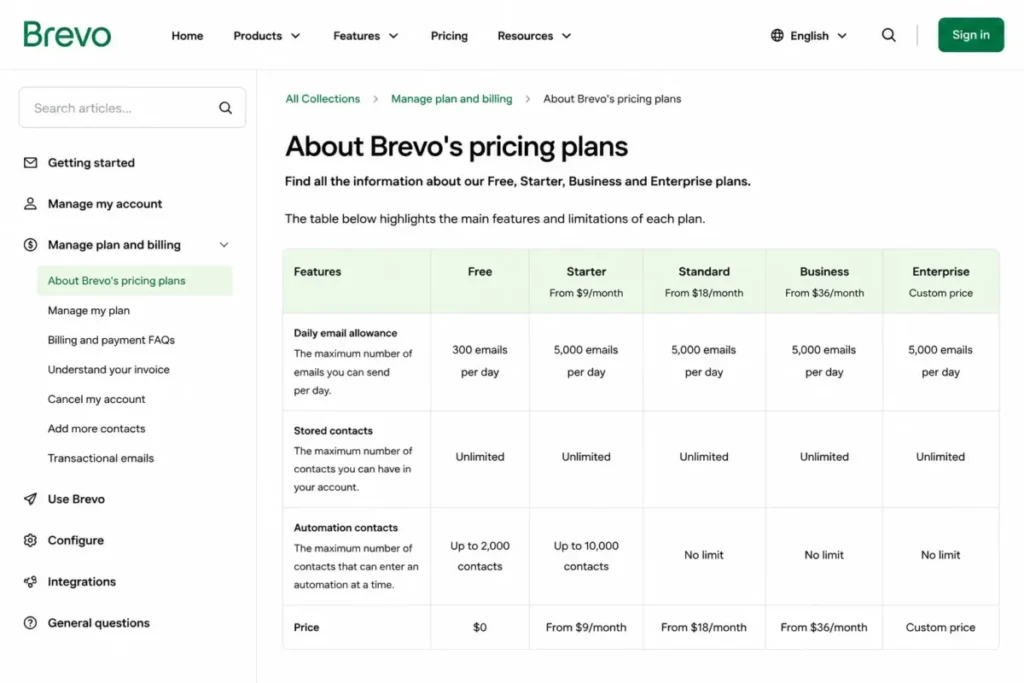Click the Integrations nodes icon
1024x683 pixels.
coord(30,581)
